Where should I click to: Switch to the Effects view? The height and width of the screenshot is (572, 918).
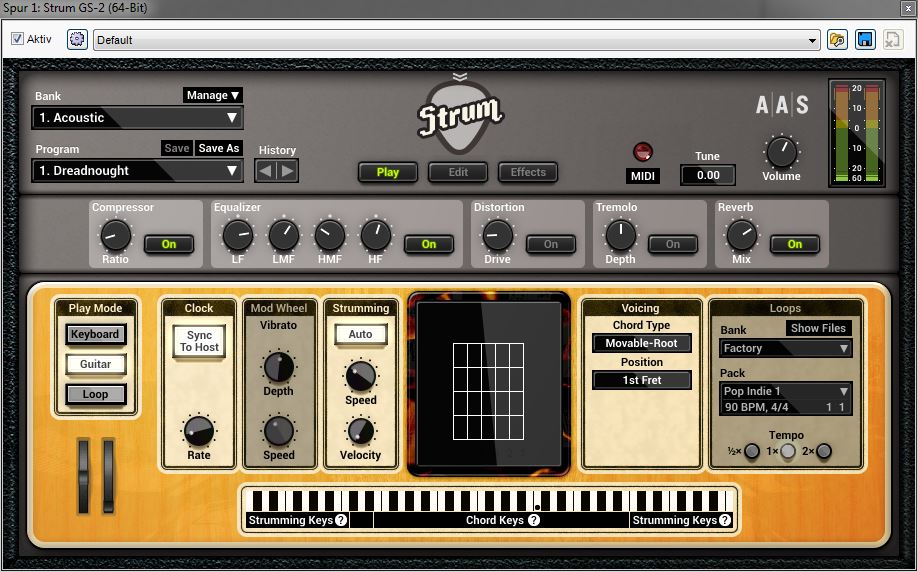[x=528, y=172]
